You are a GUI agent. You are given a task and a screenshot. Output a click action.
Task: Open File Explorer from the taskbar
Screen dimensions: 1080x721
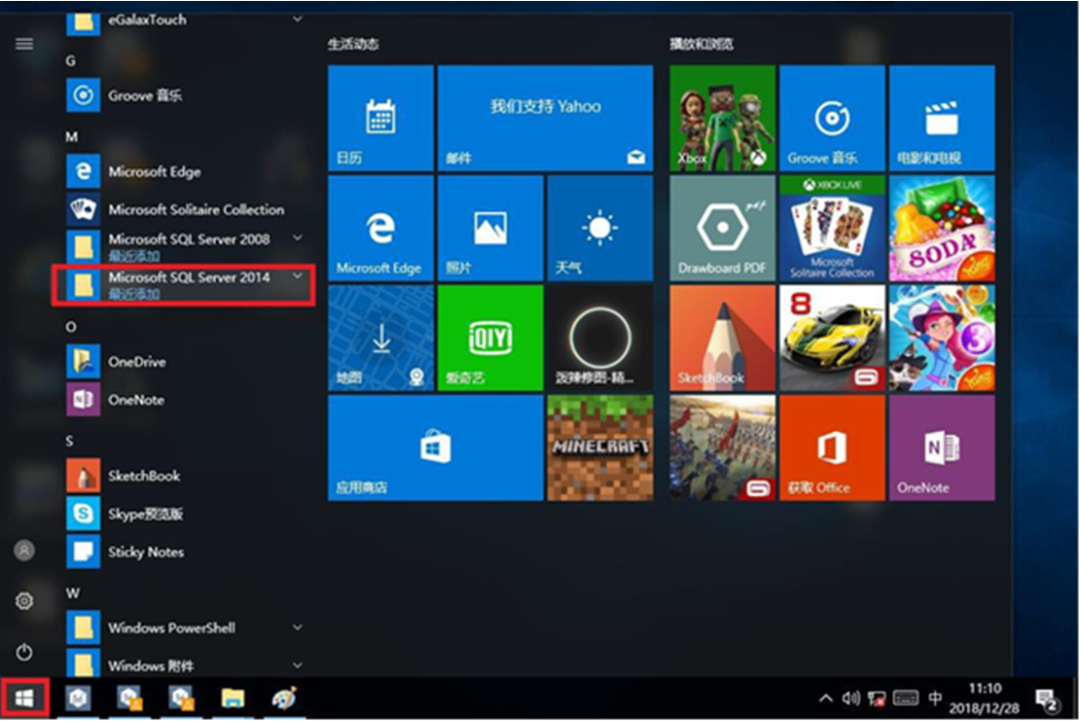(233, 698)
